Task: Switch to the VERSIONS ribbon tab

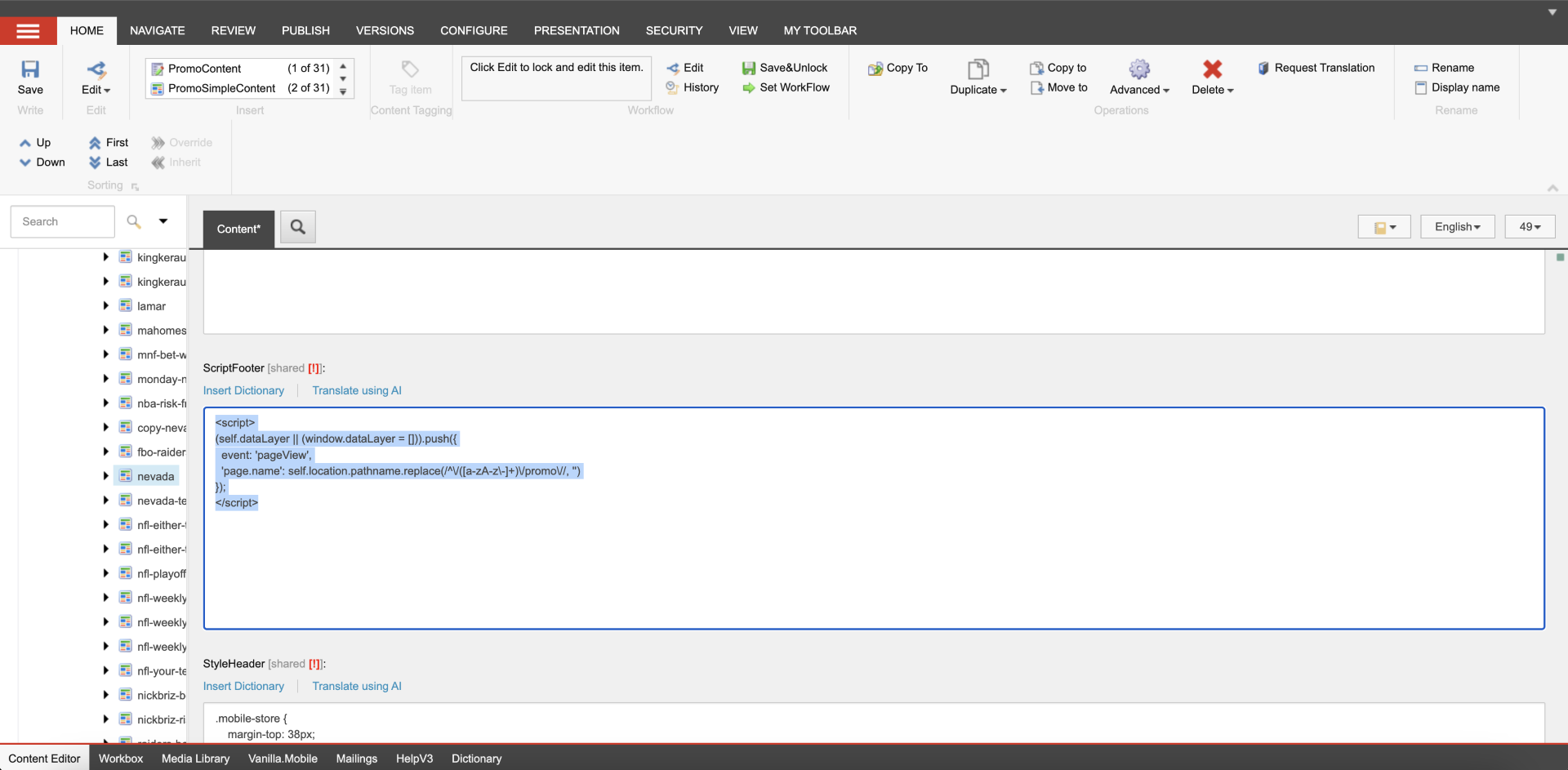Action: click(385, 31)
